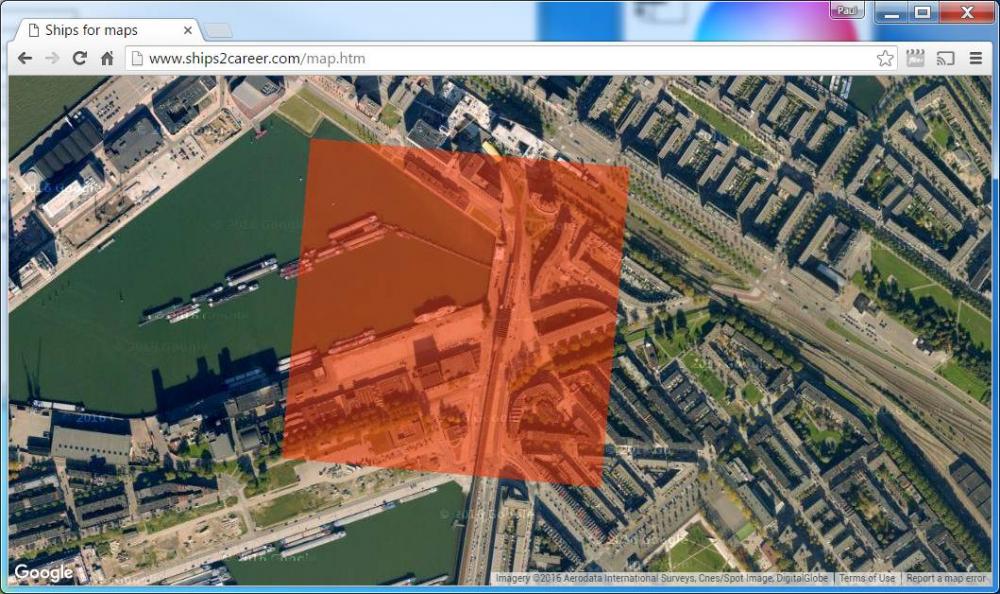Click the Imagery ©2016 attribution text
Image resolution: width=1000 pixels, height=594 pixels.
(661, 578)
